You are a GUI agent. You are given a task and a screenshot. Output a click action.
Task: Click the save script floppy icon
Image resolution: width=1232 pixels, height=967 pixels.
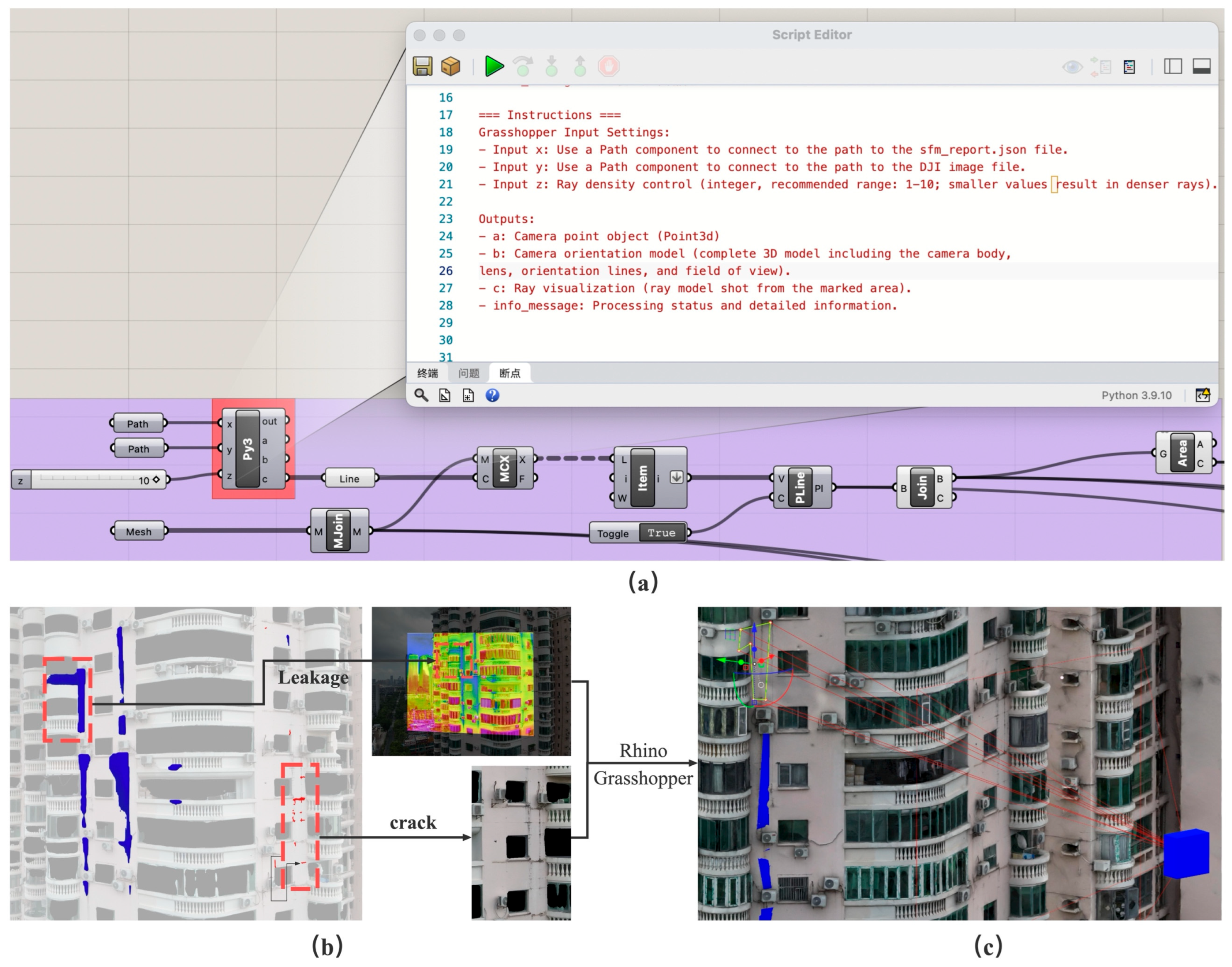click(422, 66)
